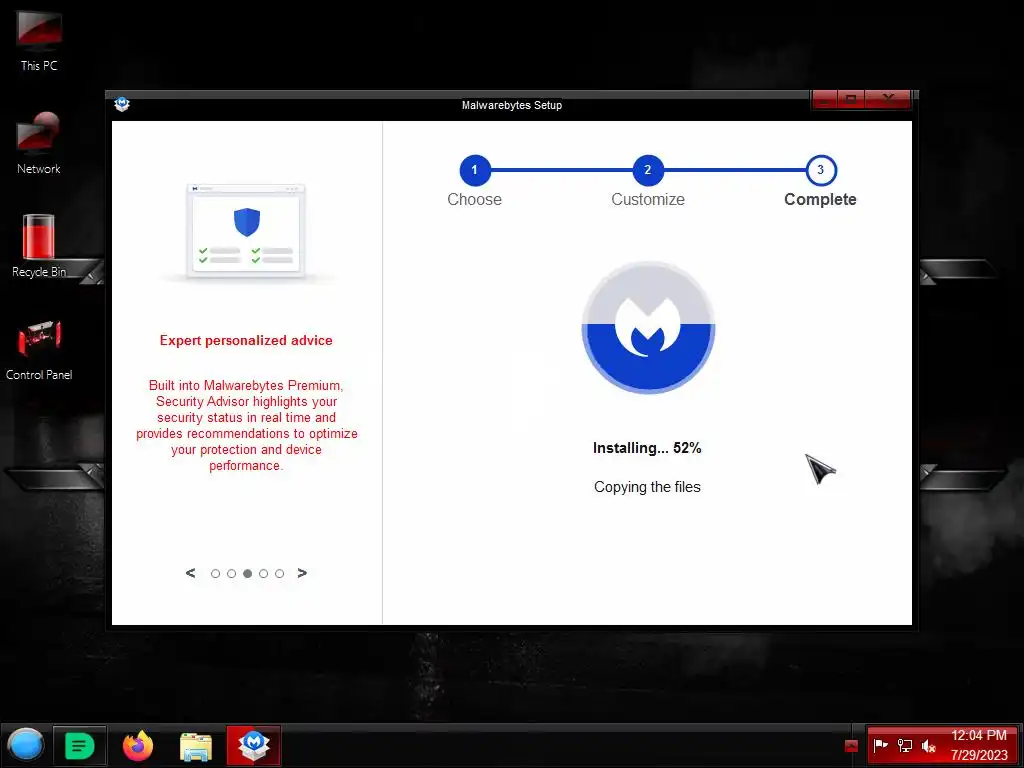Maximize the Malwarebytes Setup window
This screenshot has height=768, width=1024.
(x=851, y=99)
